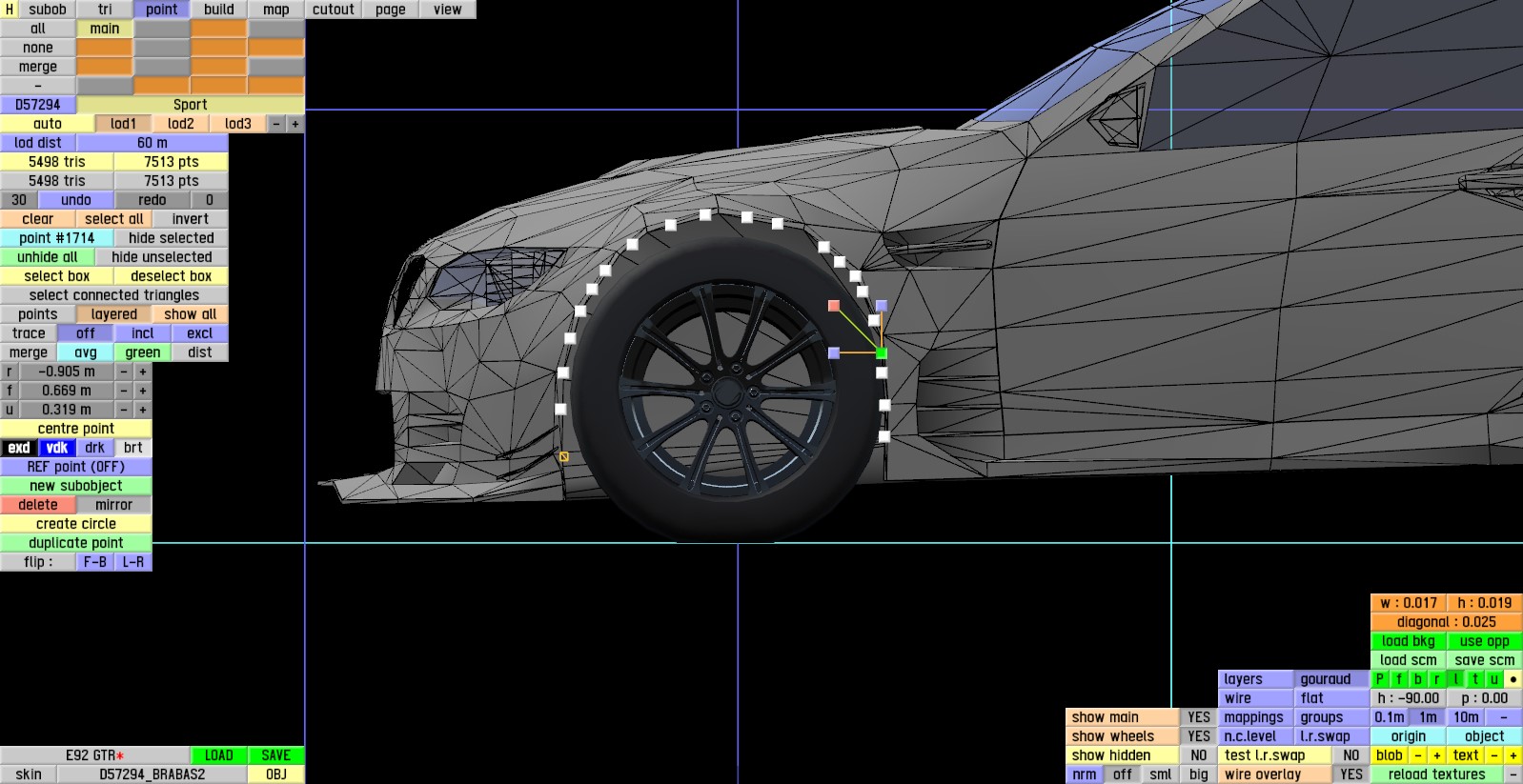Image resolution: width=1523 pixels, height=784 pixels.
Task: Increase the f coordinate with plus
Action: click(143, 391)
